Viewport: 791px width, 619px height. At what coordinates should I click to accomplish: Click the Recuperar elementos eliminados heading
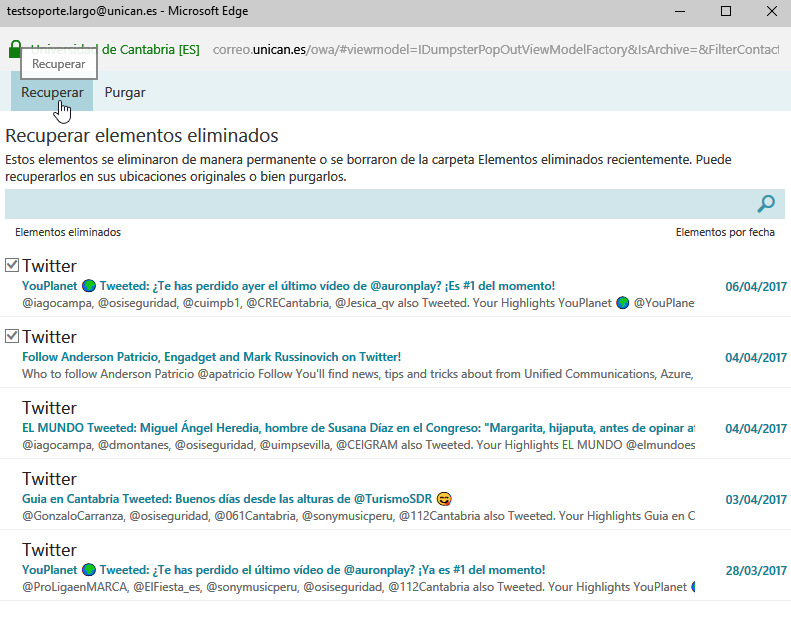(x=142, y=136)
